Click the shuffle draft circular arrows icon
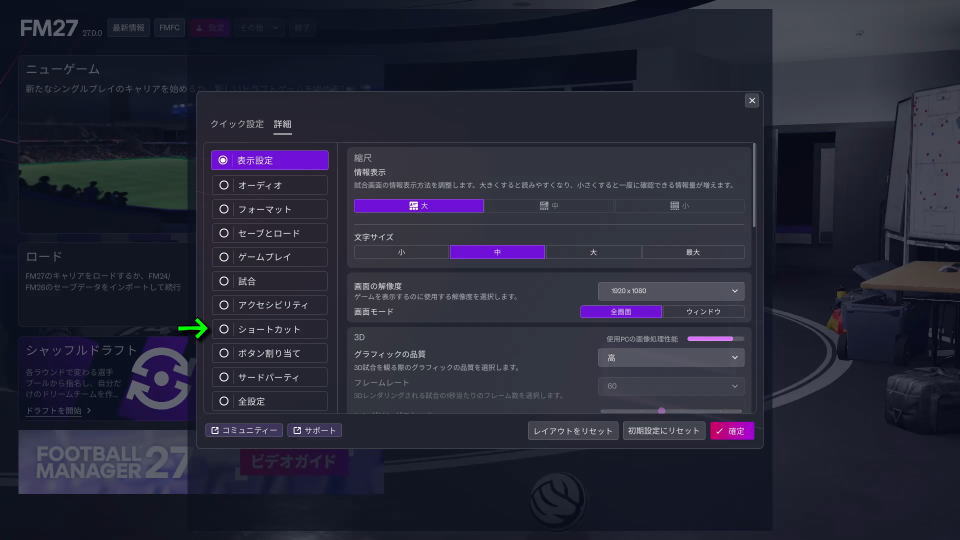This screenshot has height=540, width=960. click(x=160, y=378)
